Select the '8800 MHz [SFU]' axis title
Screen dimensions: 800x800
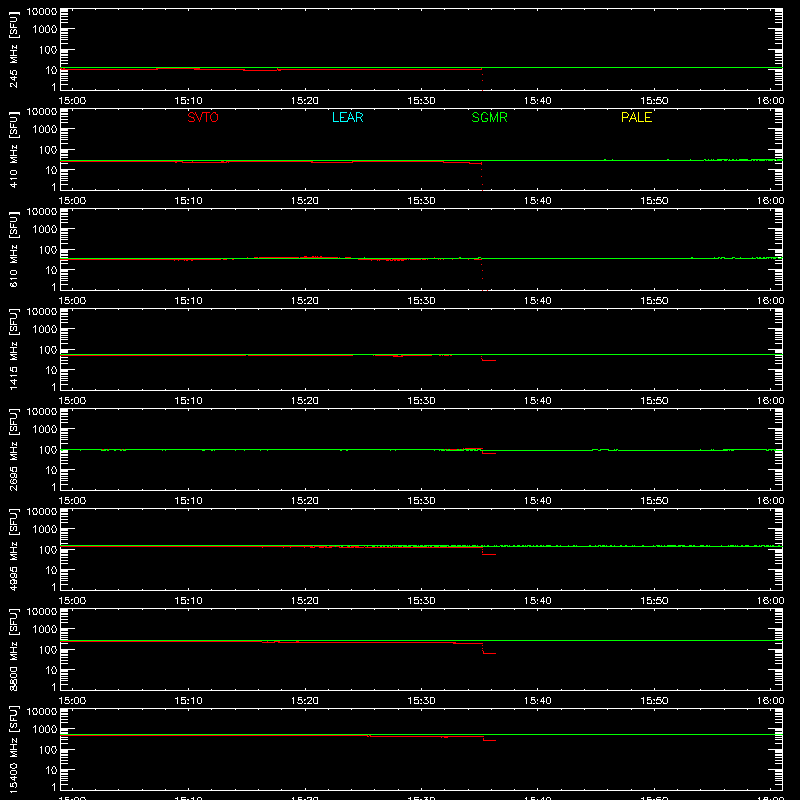[x=13, y=649]
